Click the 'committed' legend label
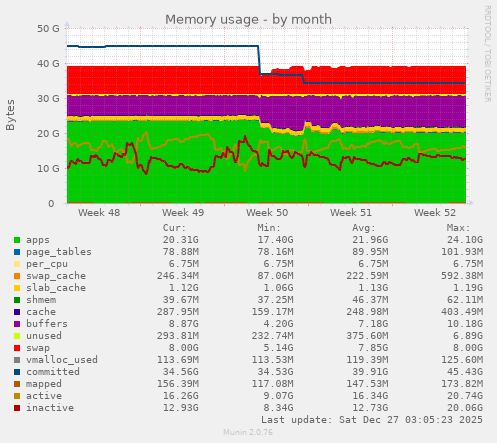The image size is (497, 443). click(x=53, y=372)
